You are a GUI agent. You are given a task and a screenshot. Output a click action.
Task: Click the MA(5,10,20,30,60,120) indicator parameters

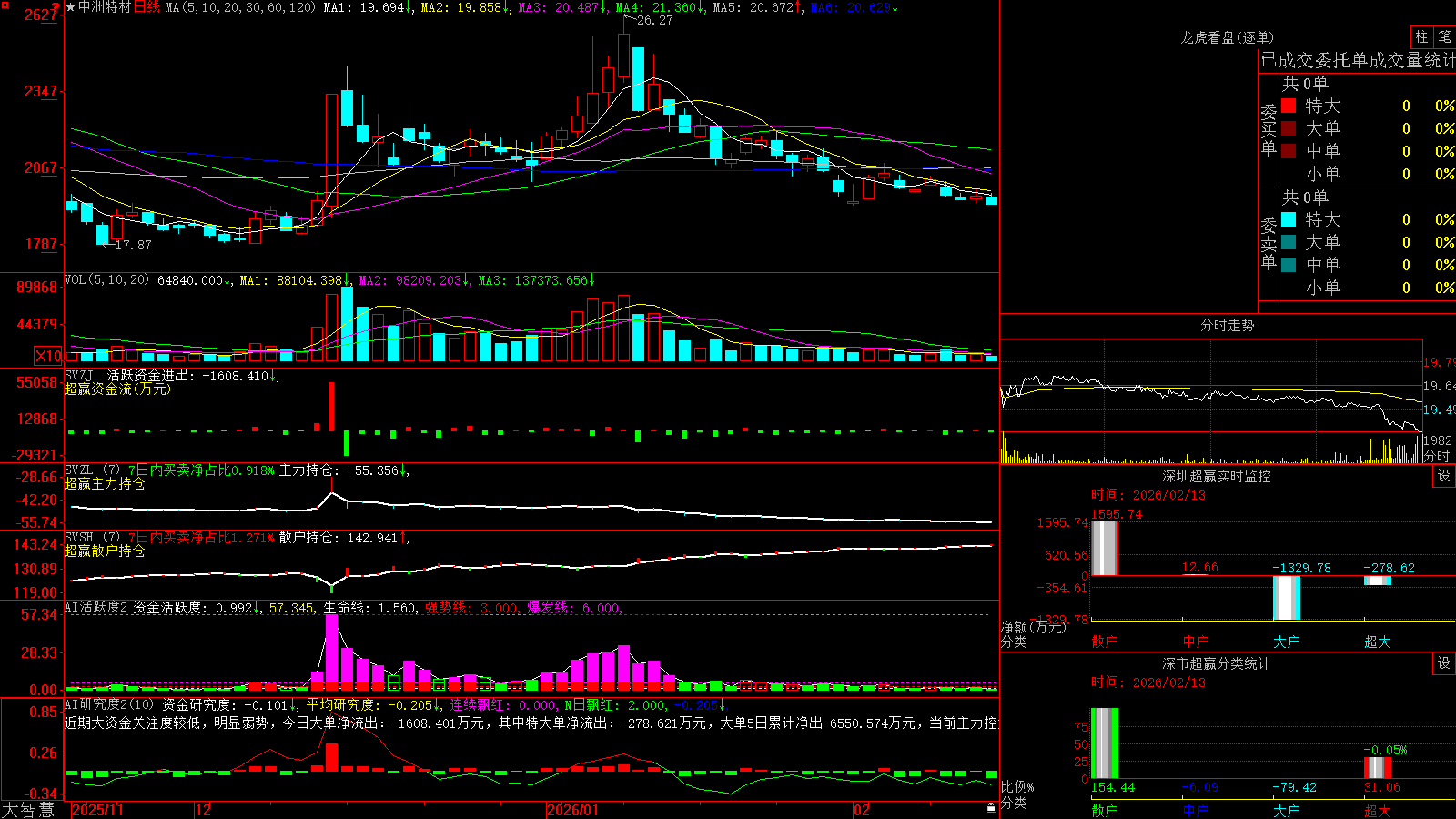click(x=240, y=7)
